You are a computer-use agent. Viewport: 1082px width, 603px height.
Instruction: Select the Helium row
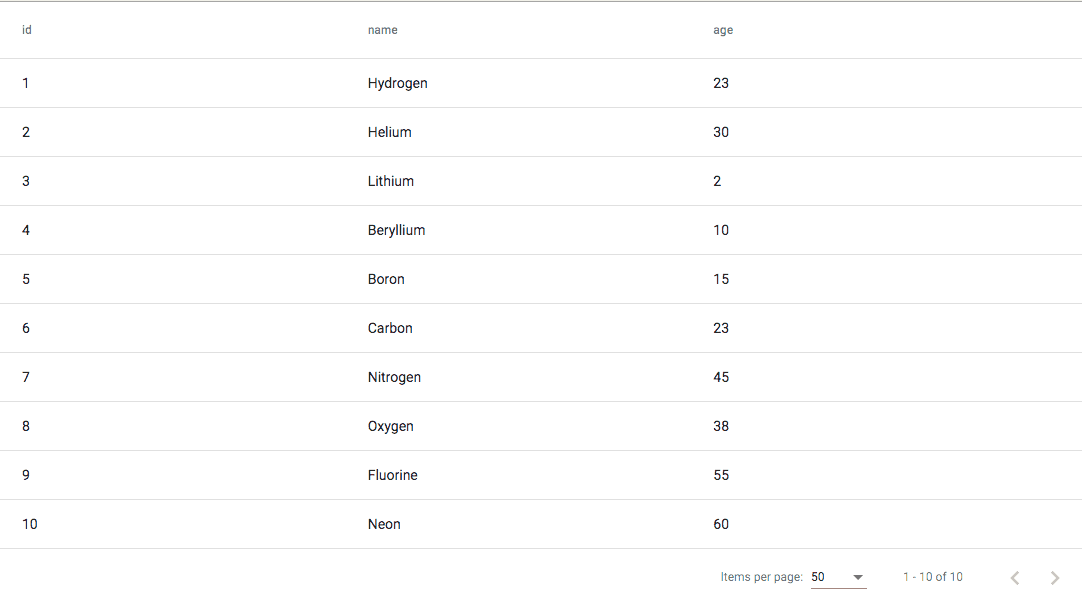[541, 132]
